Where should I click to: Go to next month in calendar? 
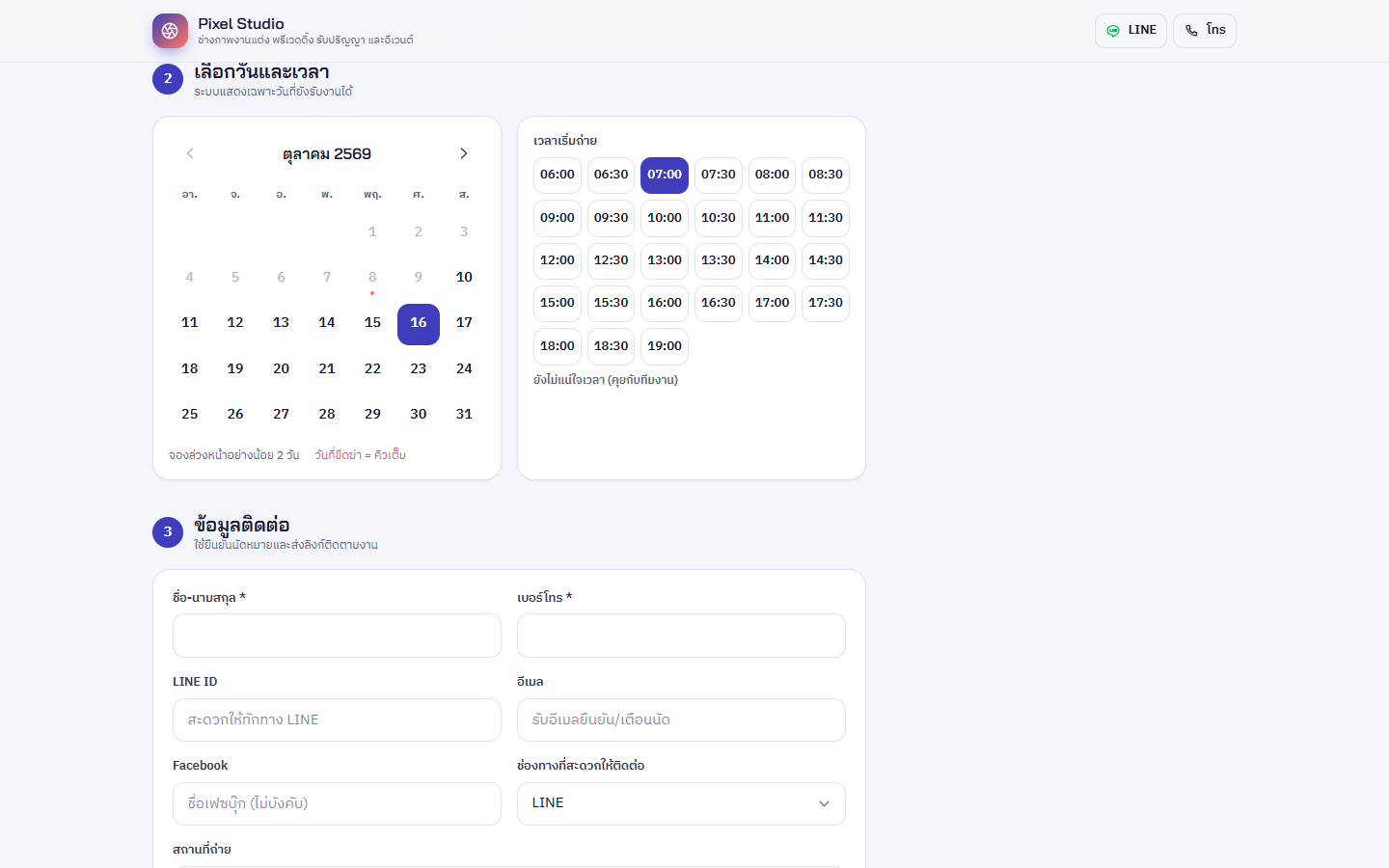click(464, 153)
